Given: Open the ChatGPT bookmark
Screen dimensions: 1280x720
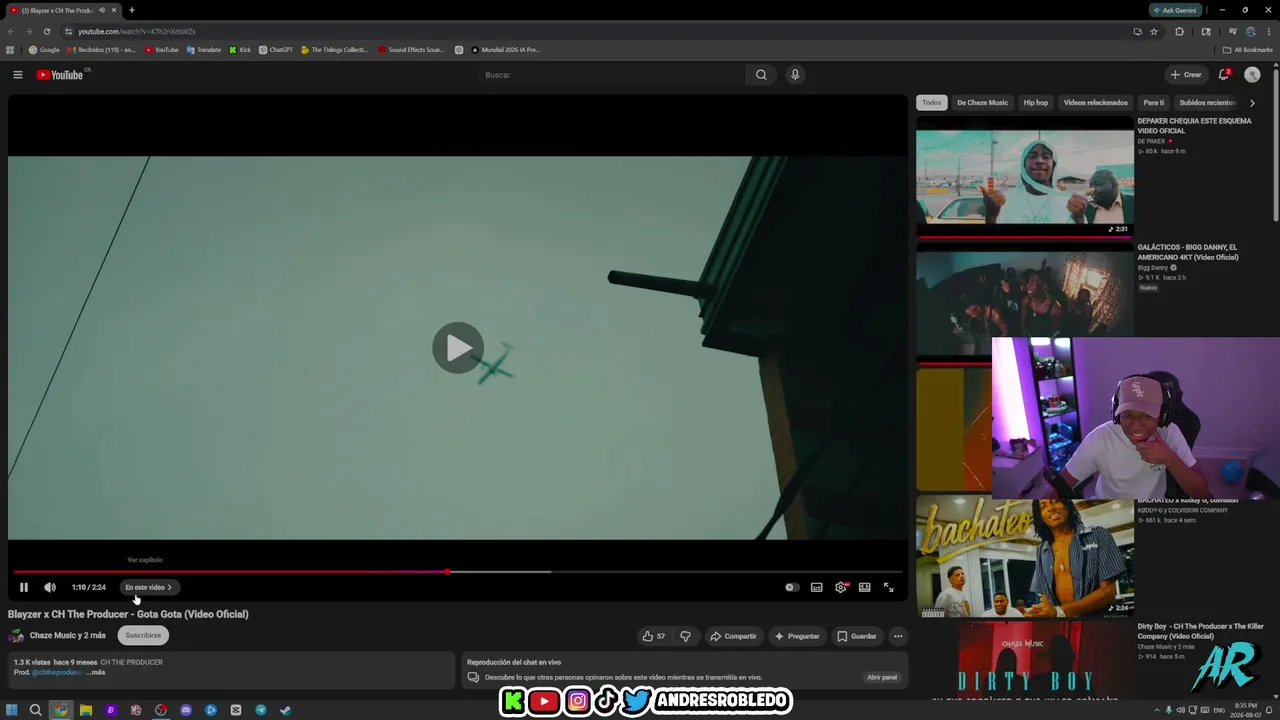Looking at the screenshot, I should click(x=276, y=50).
